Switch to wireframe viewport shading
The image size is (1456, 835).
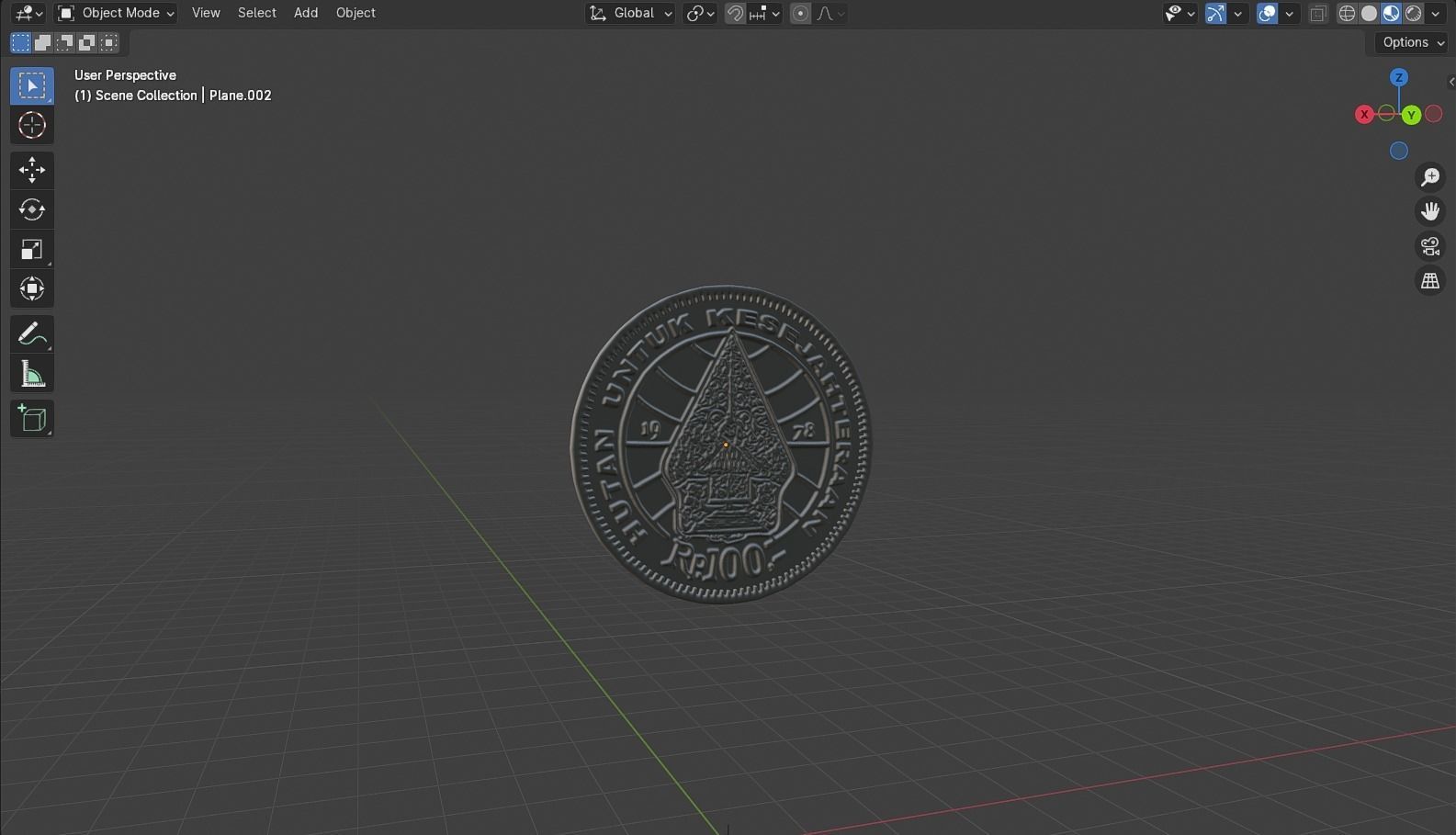(1348, 13)
